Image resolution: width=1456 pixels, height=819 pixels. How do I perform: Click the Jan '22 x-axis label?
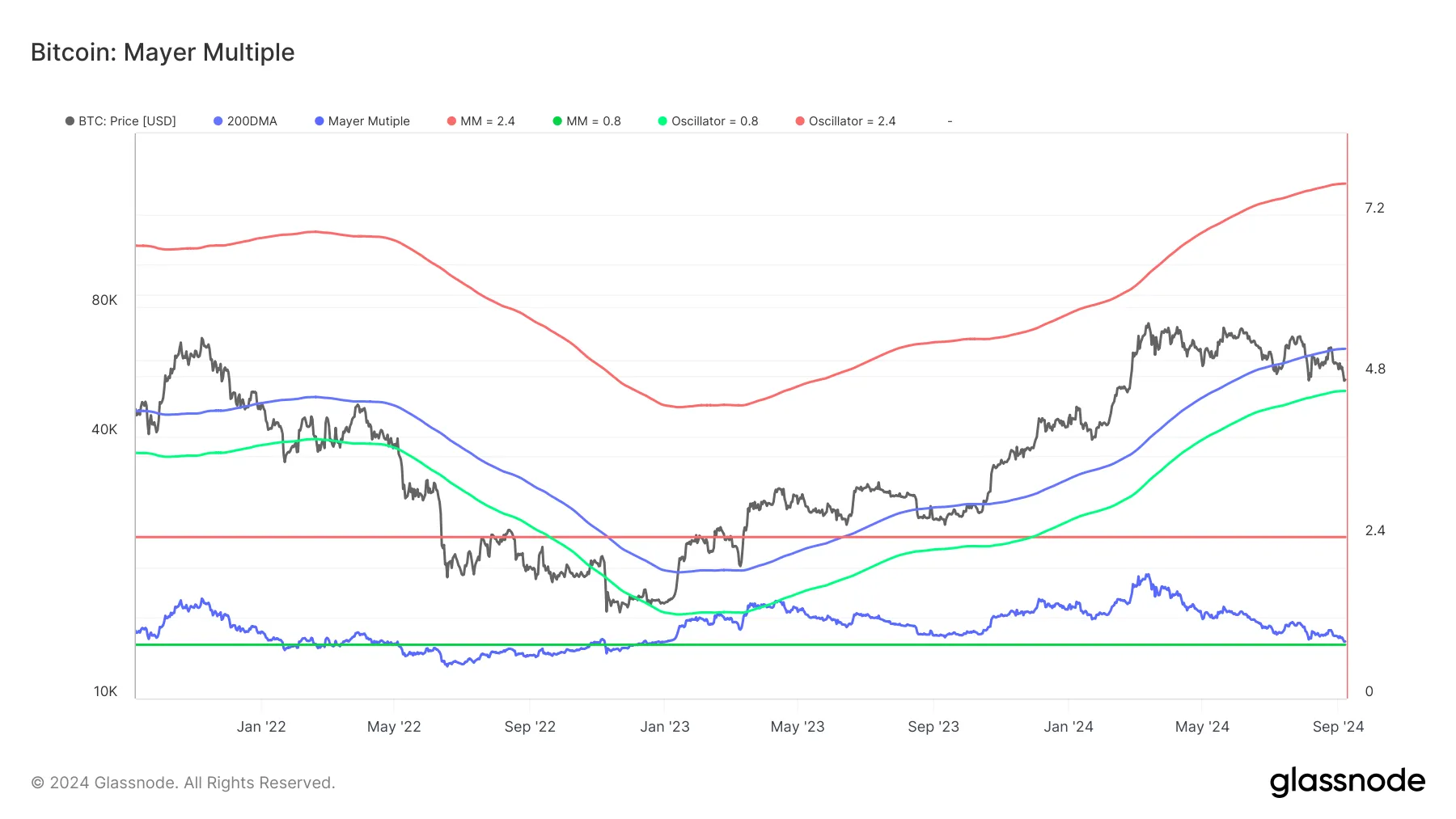[261, 727]
